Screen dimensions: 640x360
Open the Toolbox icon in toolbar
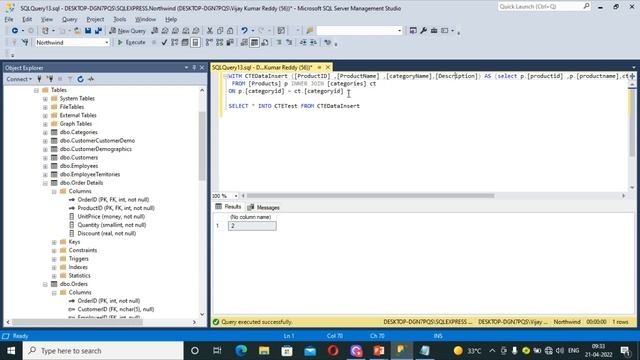(434, 31)
